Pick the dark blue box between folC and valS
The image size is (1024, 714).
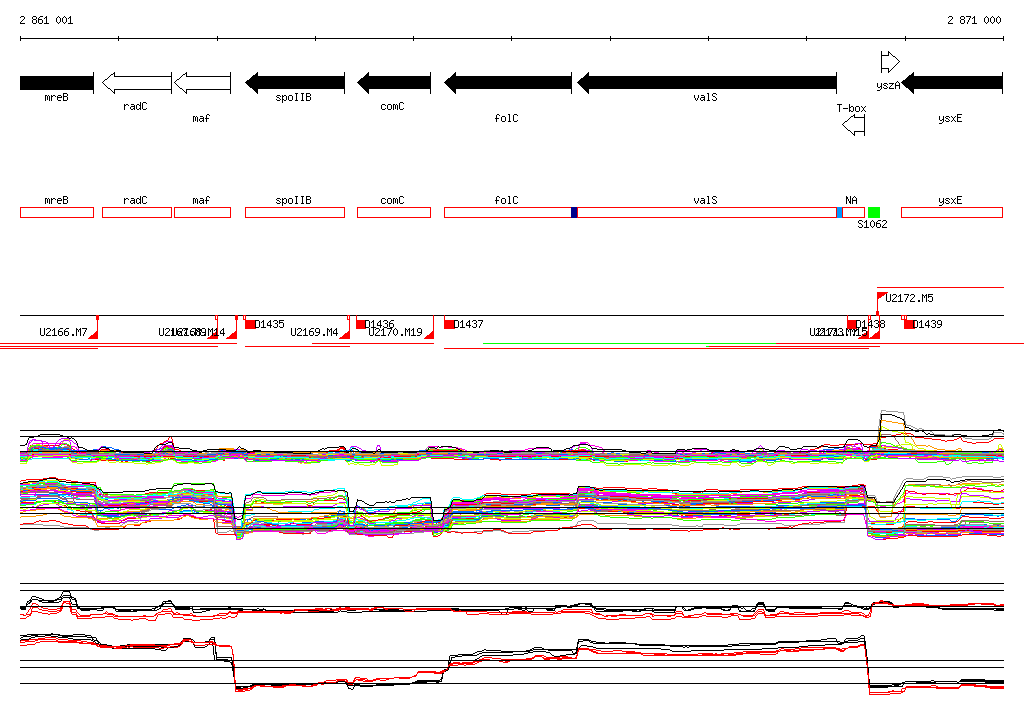(574, 212)
